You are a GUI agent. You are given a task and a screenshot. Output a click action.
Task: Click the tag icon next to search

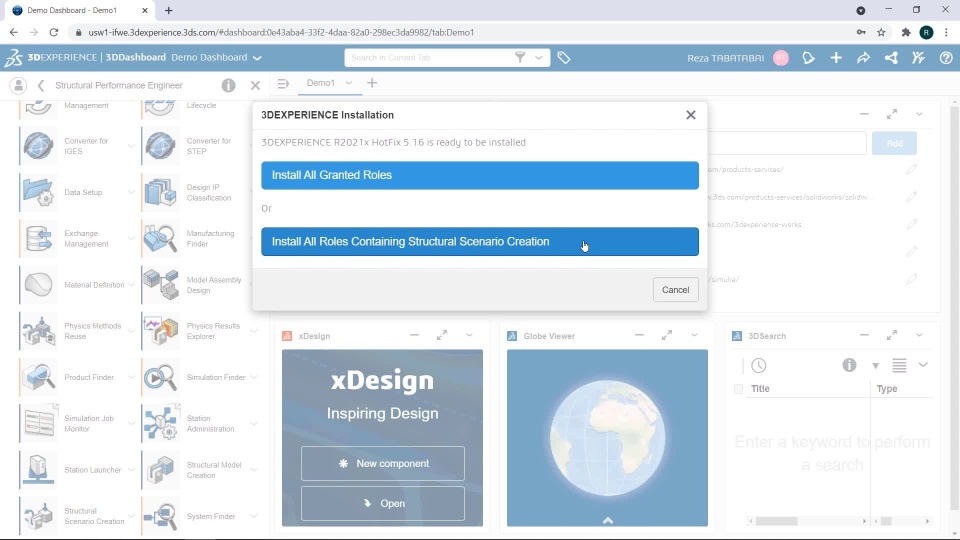[x=564, y=58]
